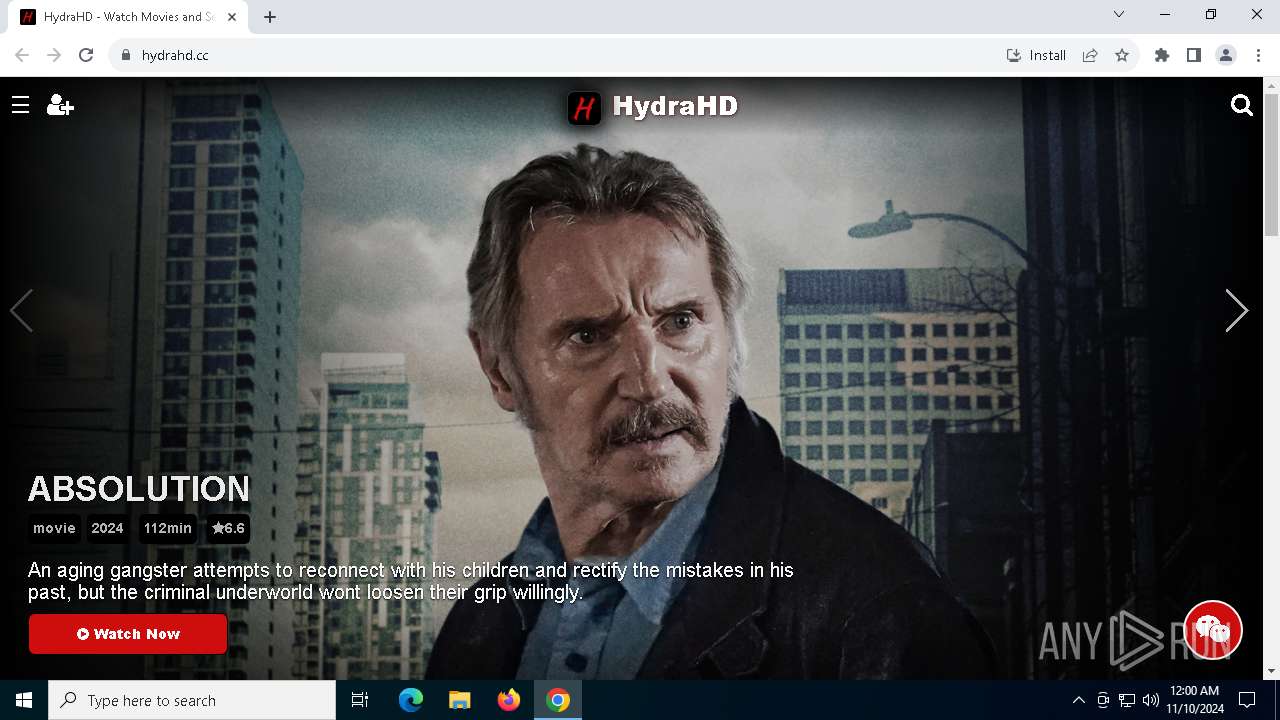Screen dimensions: 1280x720
Task: Open Chrome profile avatar
Action: click(x=1226, y=55)
